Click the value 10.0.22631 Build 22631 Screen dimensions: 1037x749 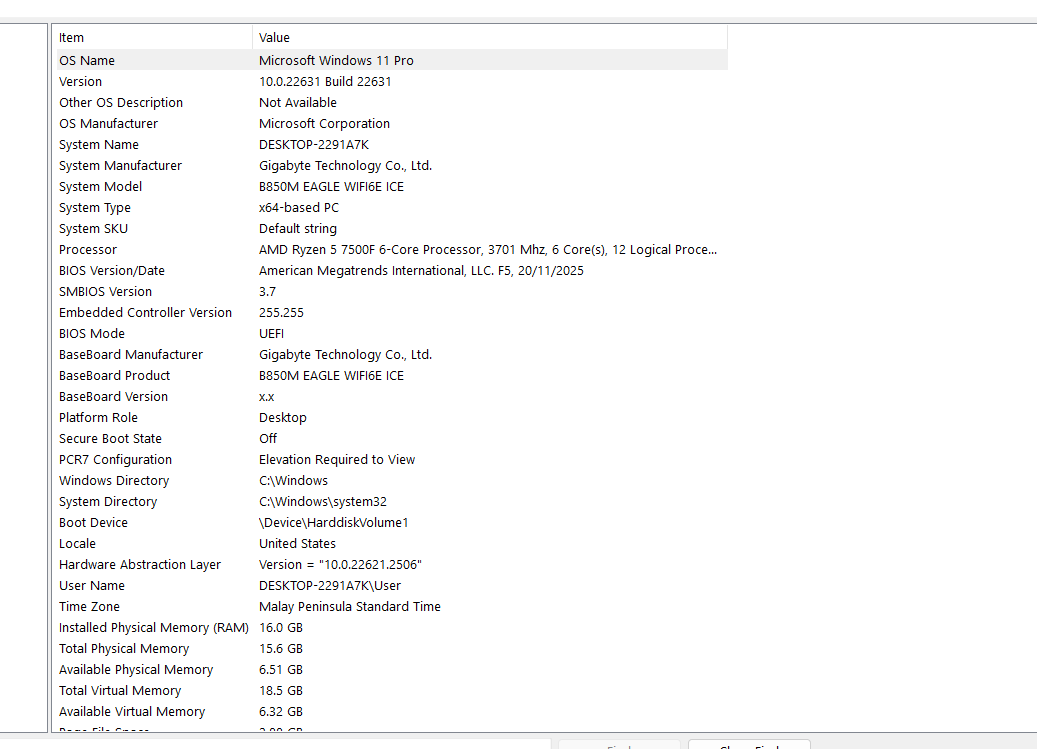[x=325, y=81]
